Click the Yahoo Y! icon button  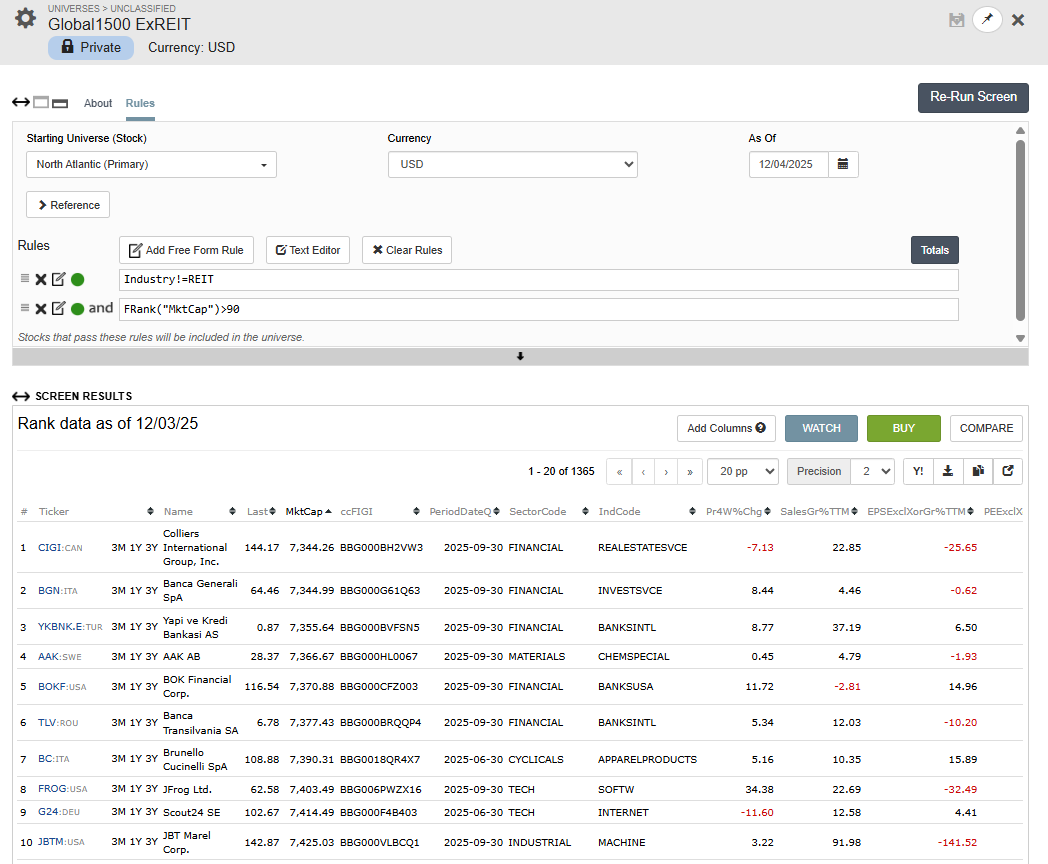click(x=918, y=471)
